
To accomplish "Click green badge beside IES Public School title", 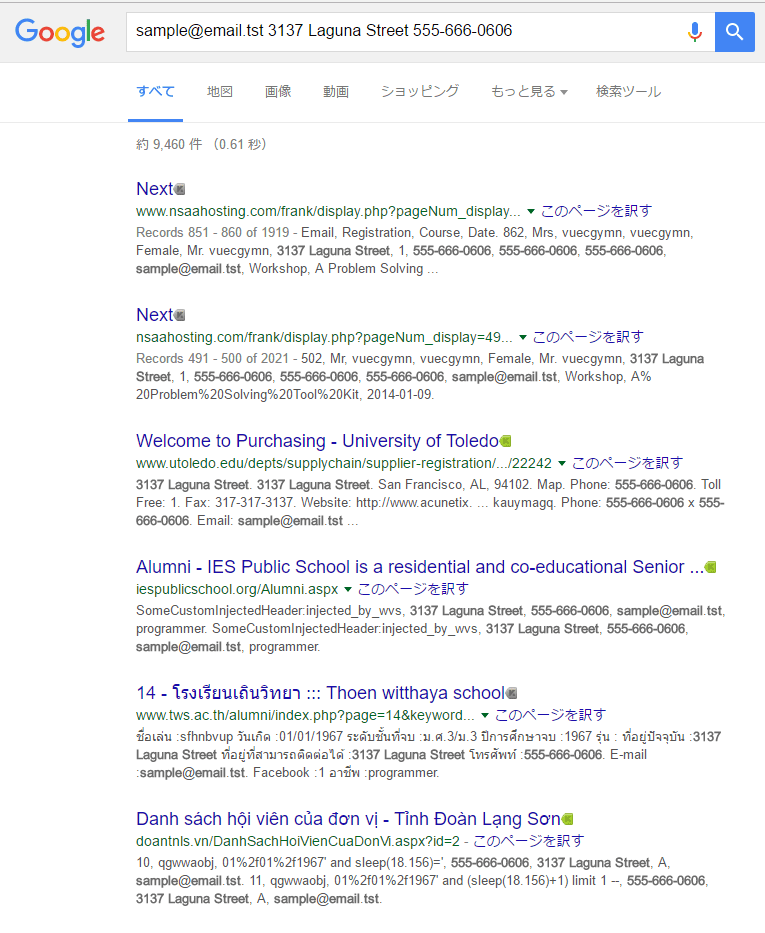I will (x=710, y=567).
